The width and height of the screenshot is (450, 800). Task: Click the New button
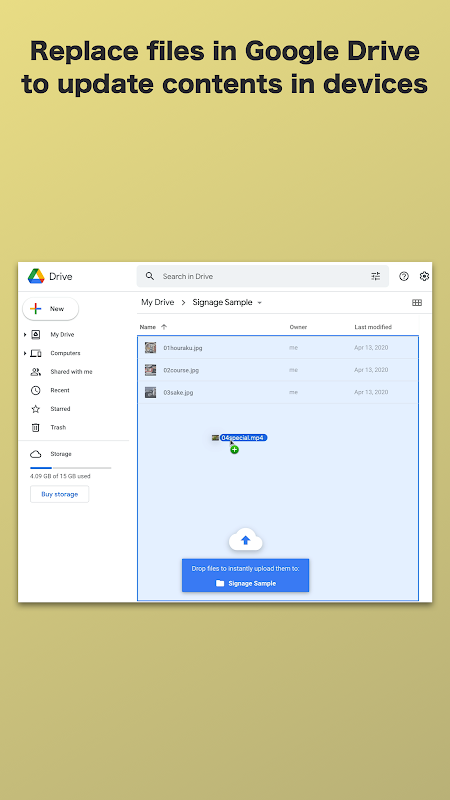click(x=51, y=309)
